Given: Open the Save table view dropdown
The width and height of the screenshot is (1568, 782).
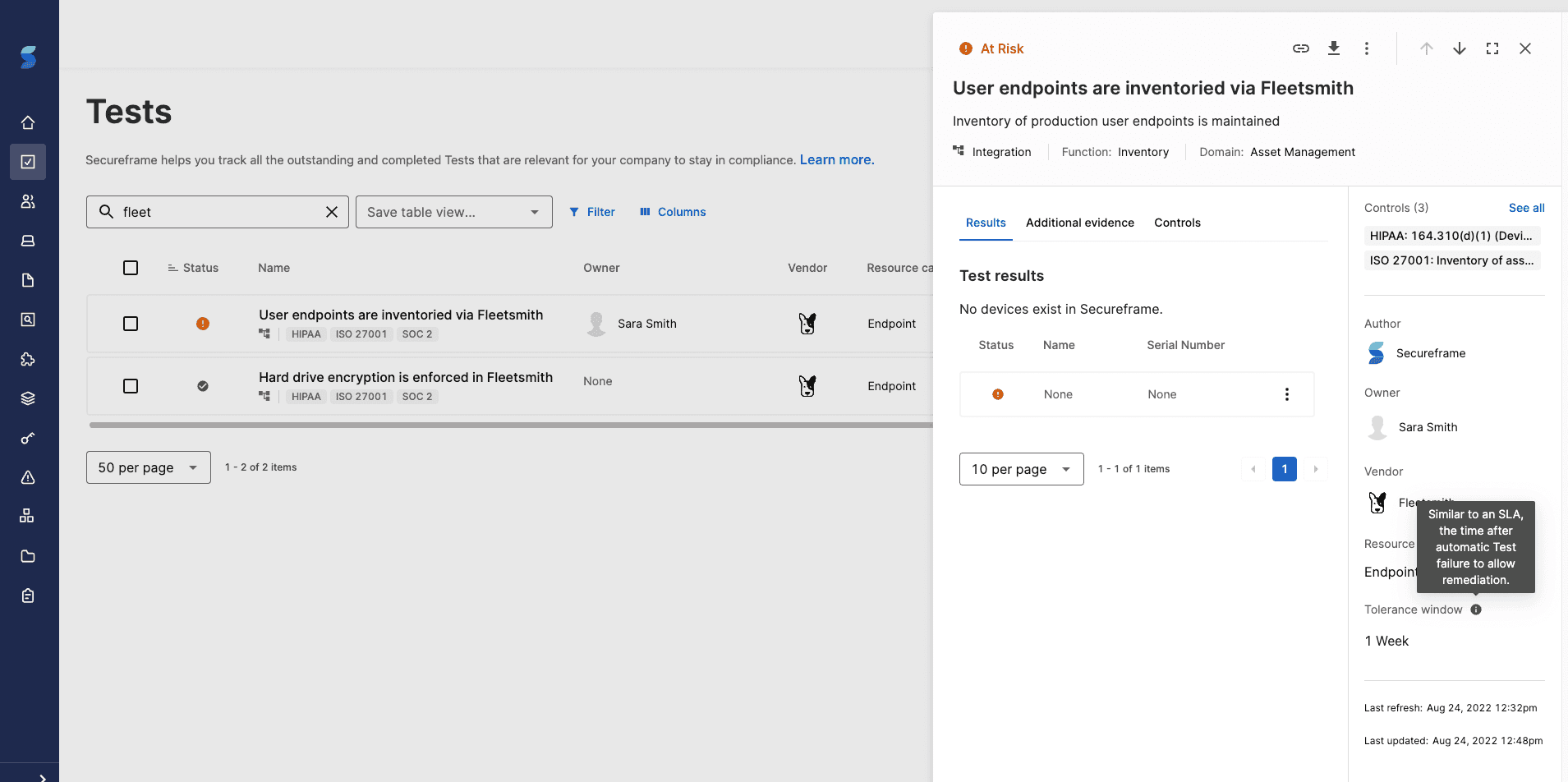Looking at the screenshot, I should 453,212.
